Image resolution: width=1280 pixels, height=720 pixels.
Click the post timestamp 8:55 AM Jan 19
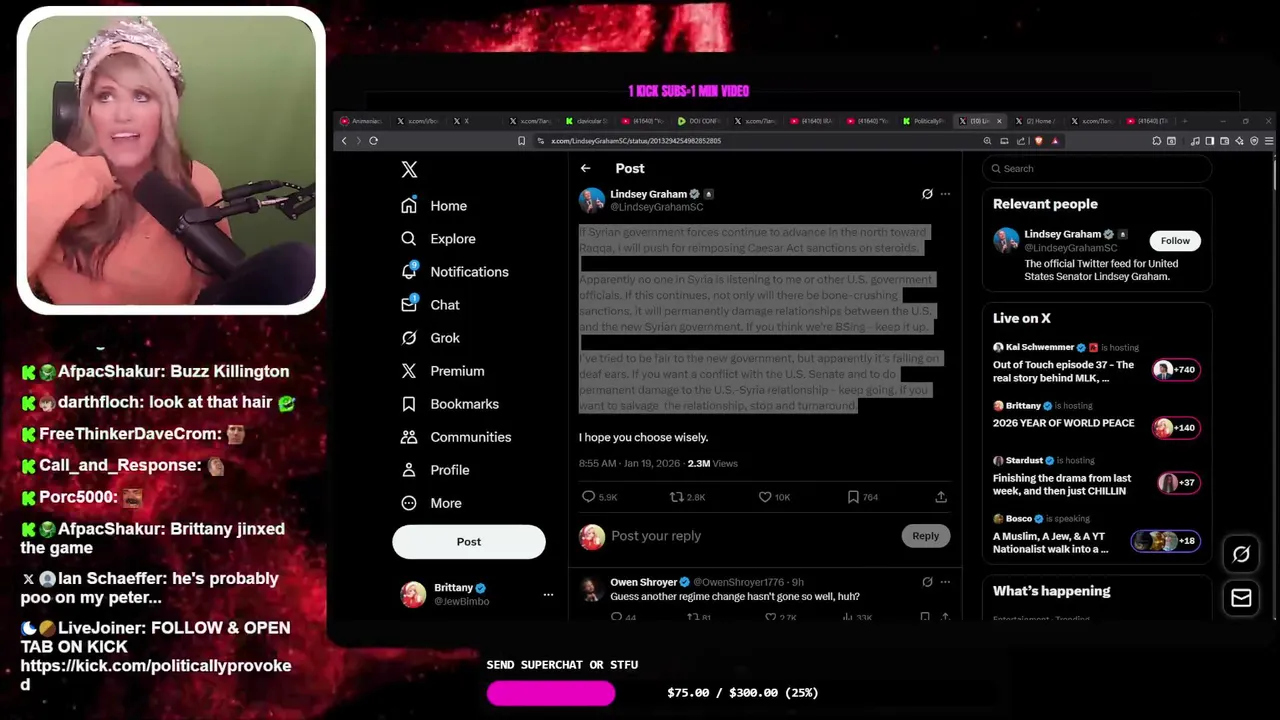click(x=628, y=464)
